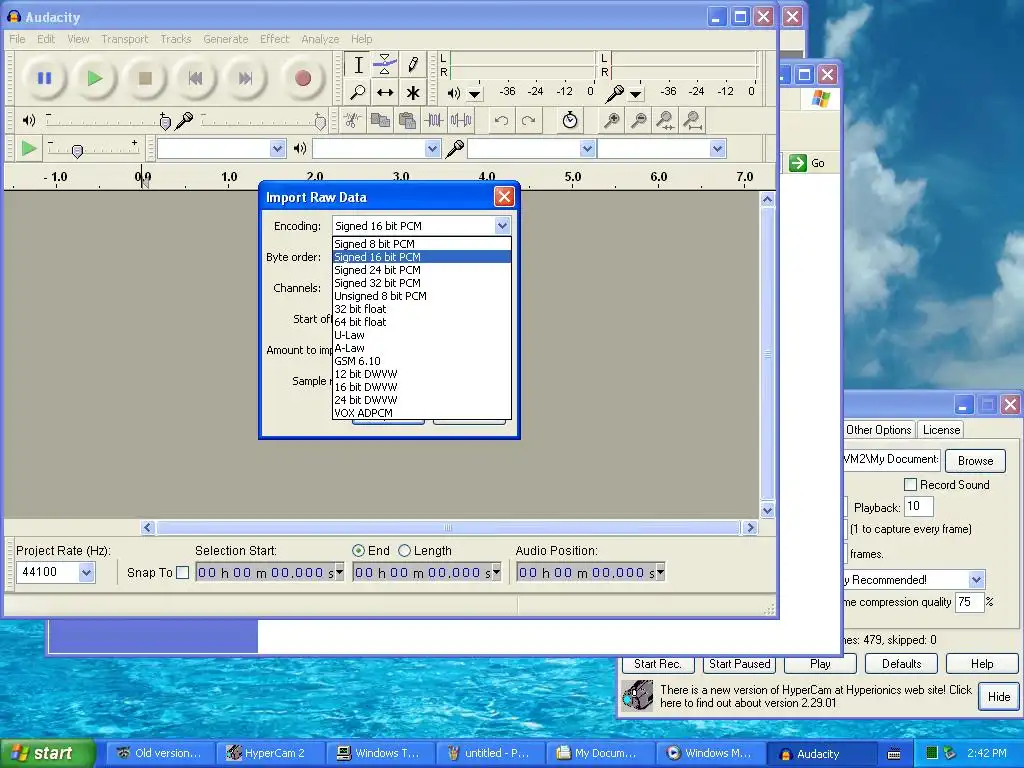Open the input channels dropdown
Screen dimensions: 1024x768
coord(718,149)
